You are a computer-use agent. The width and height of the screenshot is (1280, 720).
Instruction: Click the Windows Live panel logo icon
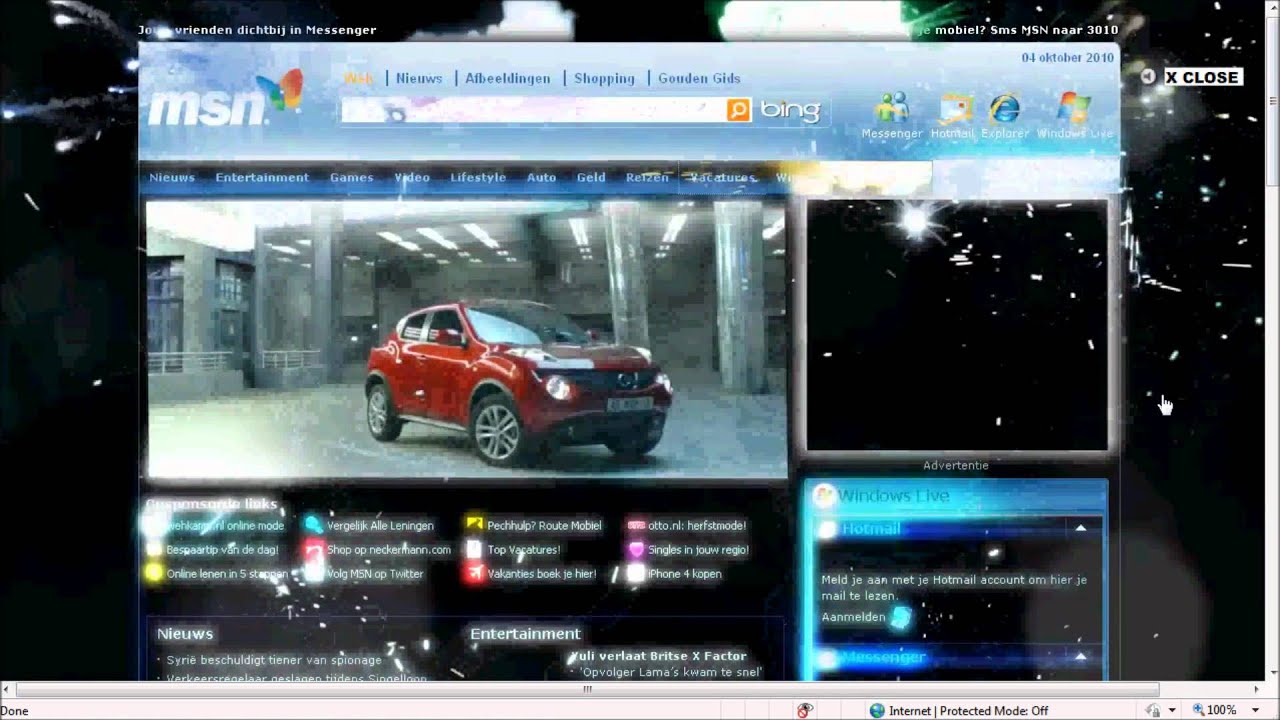(824, 495)
